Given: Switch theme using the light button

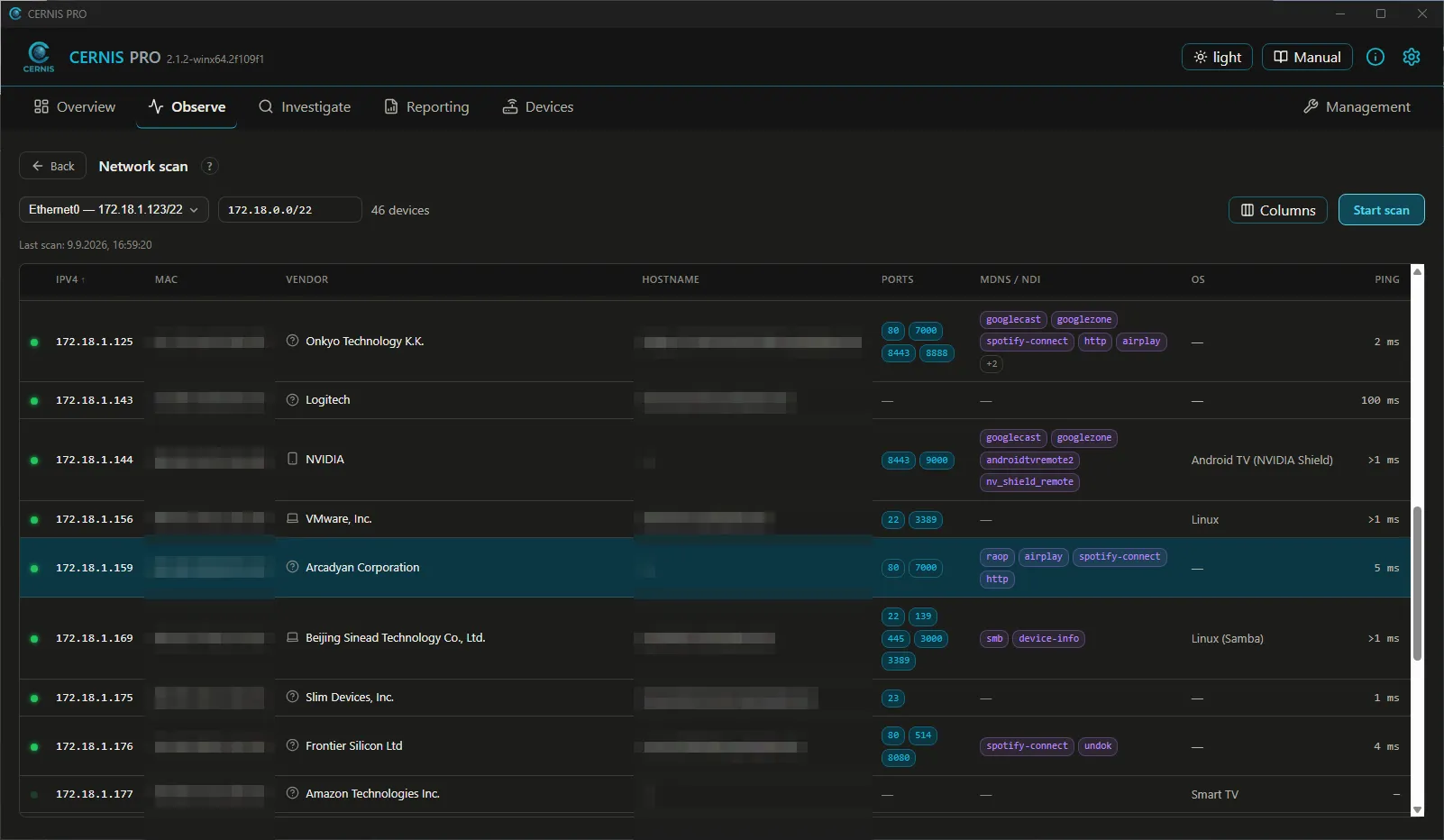Looking at the screenshot, I should (1217, 57).
